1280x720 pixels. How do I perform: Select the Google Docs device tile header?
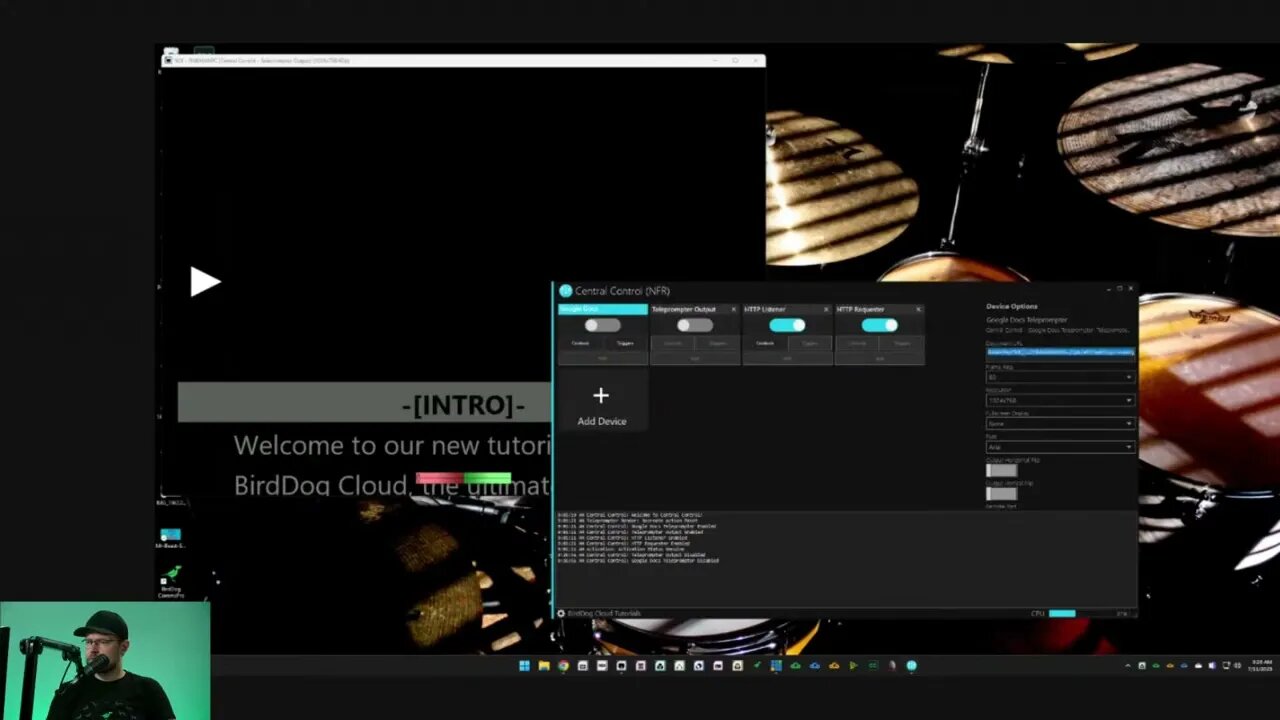(x=602, y=309)
